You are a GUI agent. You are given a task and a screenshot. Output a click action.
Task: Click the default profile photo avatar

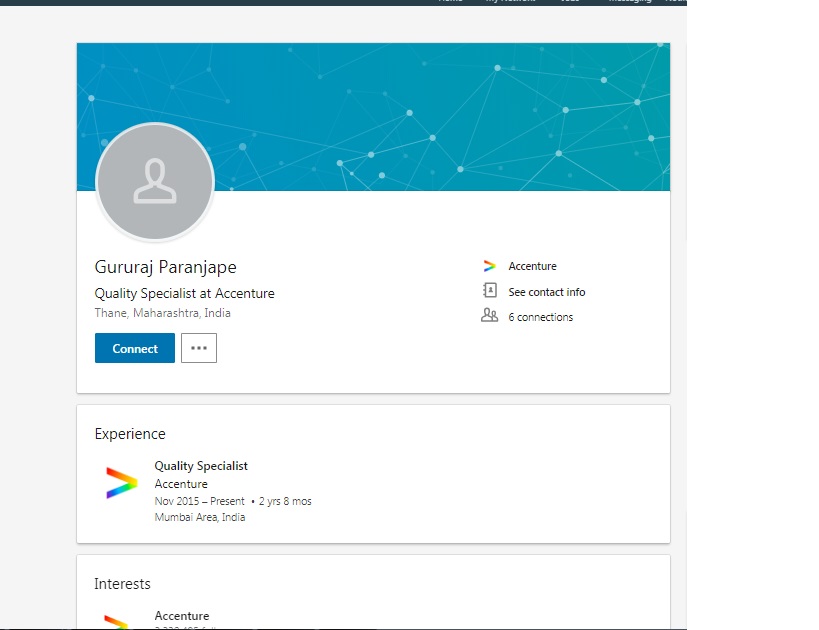click(155, 182)
